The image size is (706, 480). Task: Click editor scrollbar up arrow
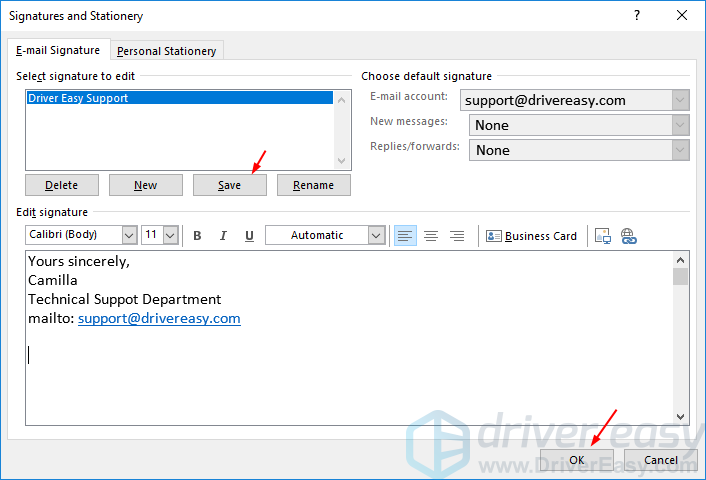680,260
